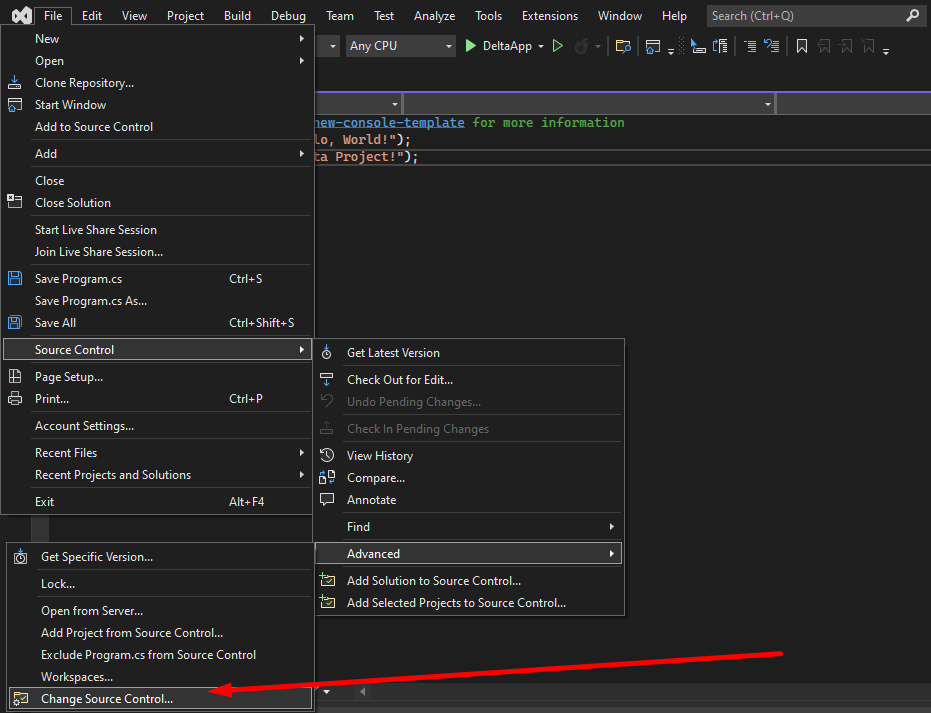Viewport: 931px width, 713px height.
Task: Click Get Specific Version menu entry
Action: [x=97, y=557]
